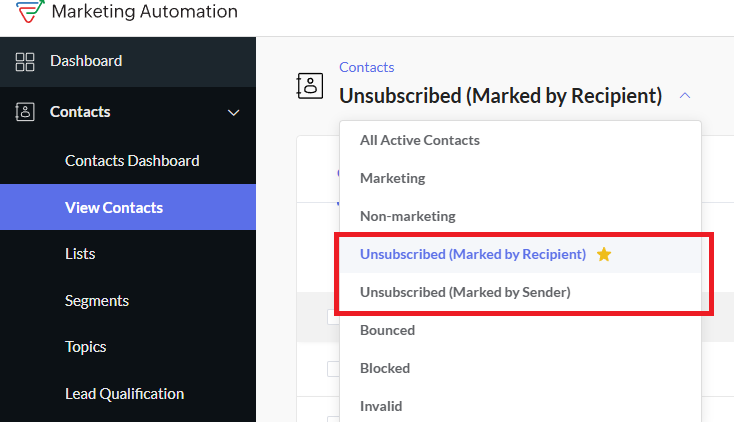Image resolution: width=734 pixels, height=422 pixels.
Task: Collapse the Contacts sidebar section chevron
Action: tap(234, 112)
